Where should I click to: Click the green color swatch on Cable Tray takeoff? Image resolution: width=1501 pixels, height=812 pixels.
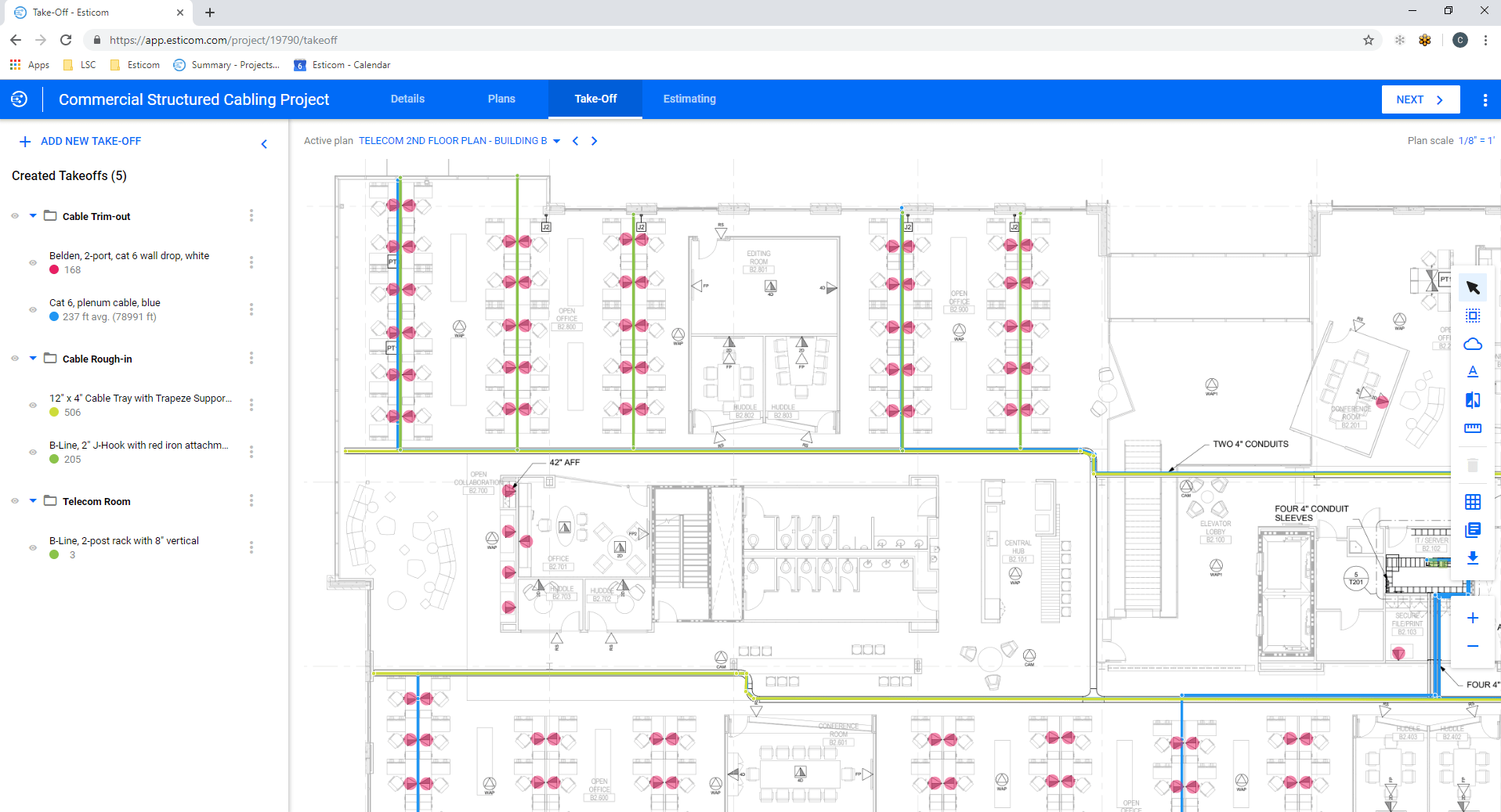click(53, 413)
